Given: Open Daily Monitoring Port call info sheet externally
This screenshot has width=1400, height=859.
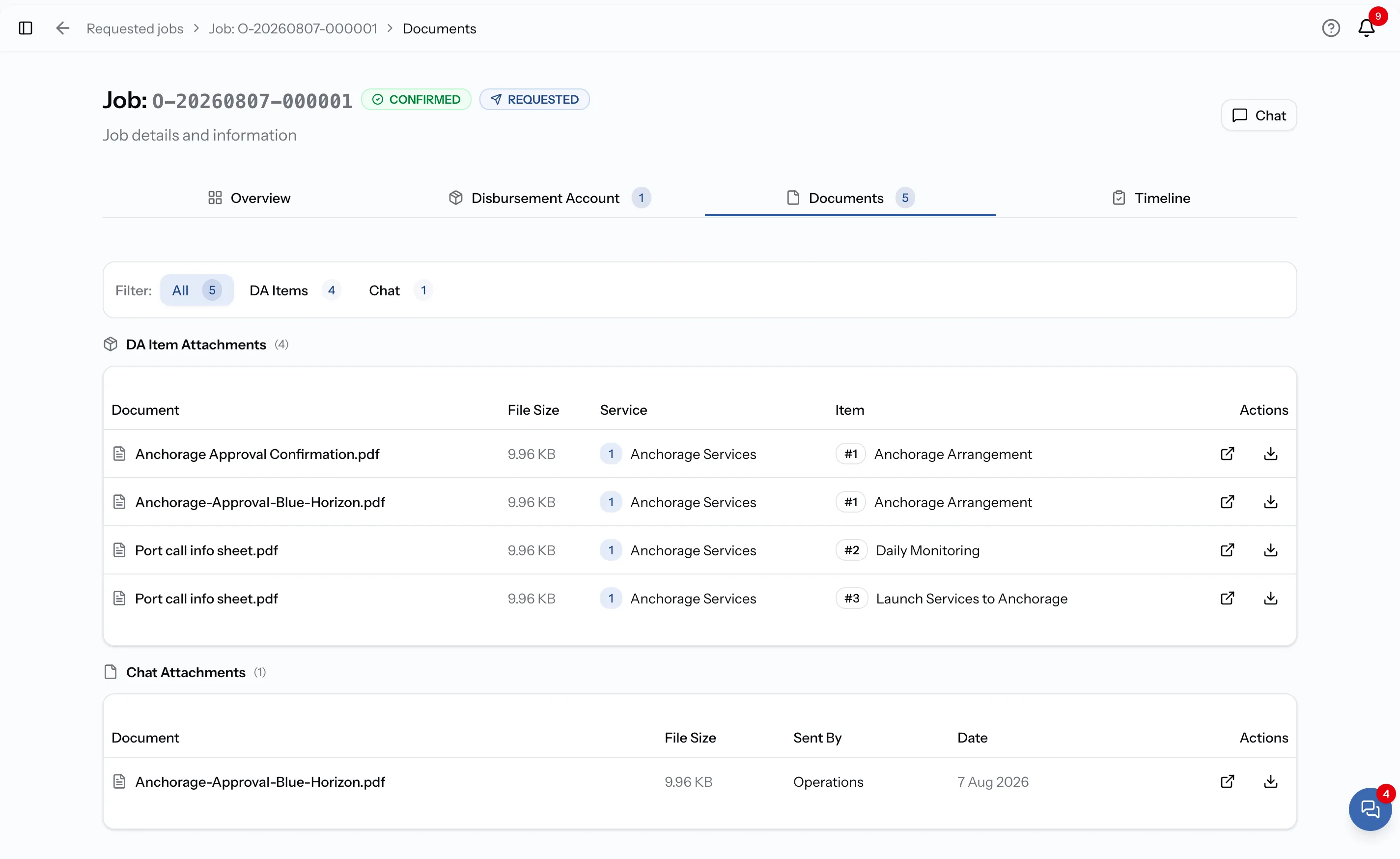Looking at the screenshot, I should click(x=1227, y=550).
